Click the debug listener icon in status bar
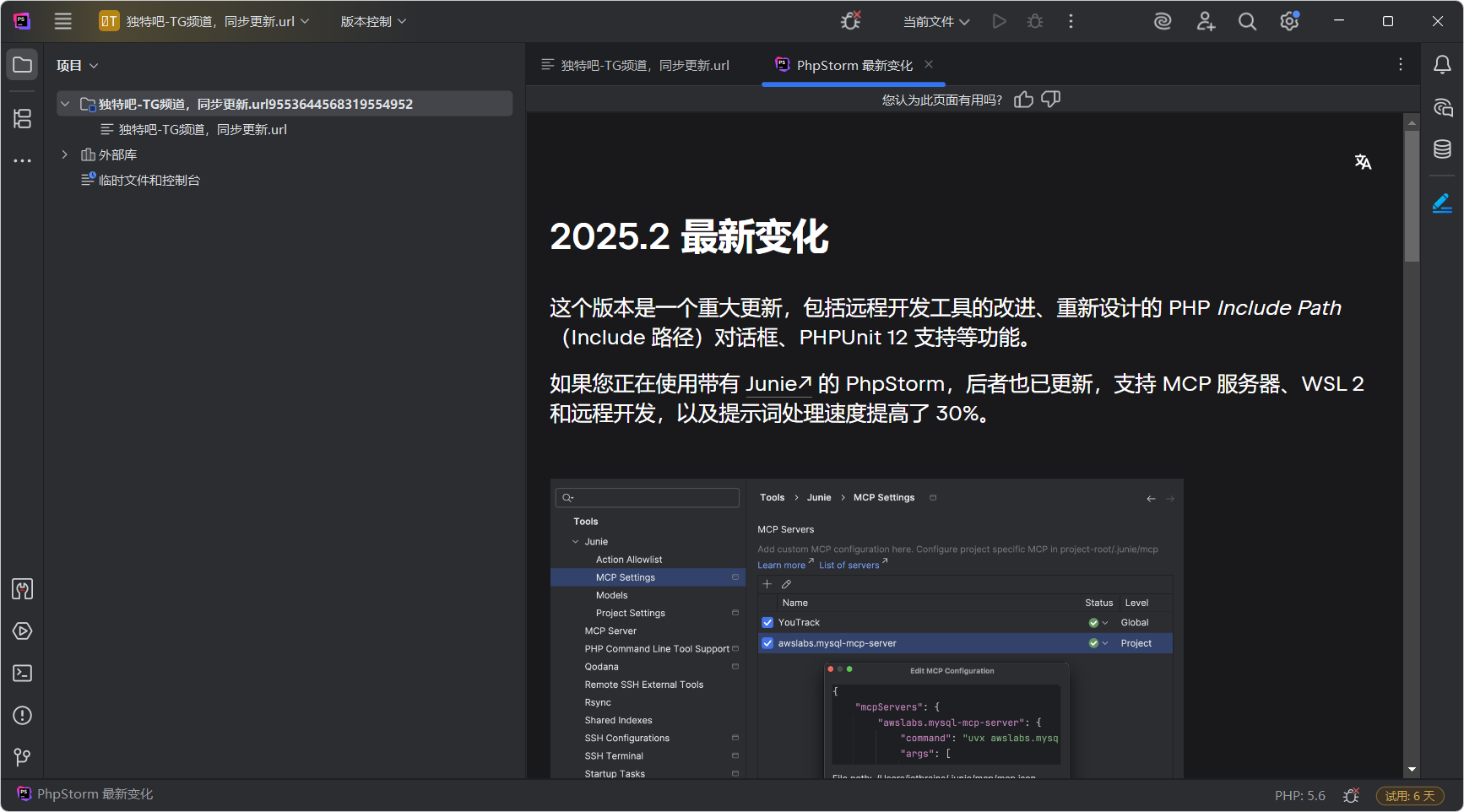This screenshot has height=812, width=1464. [1351, 795]
